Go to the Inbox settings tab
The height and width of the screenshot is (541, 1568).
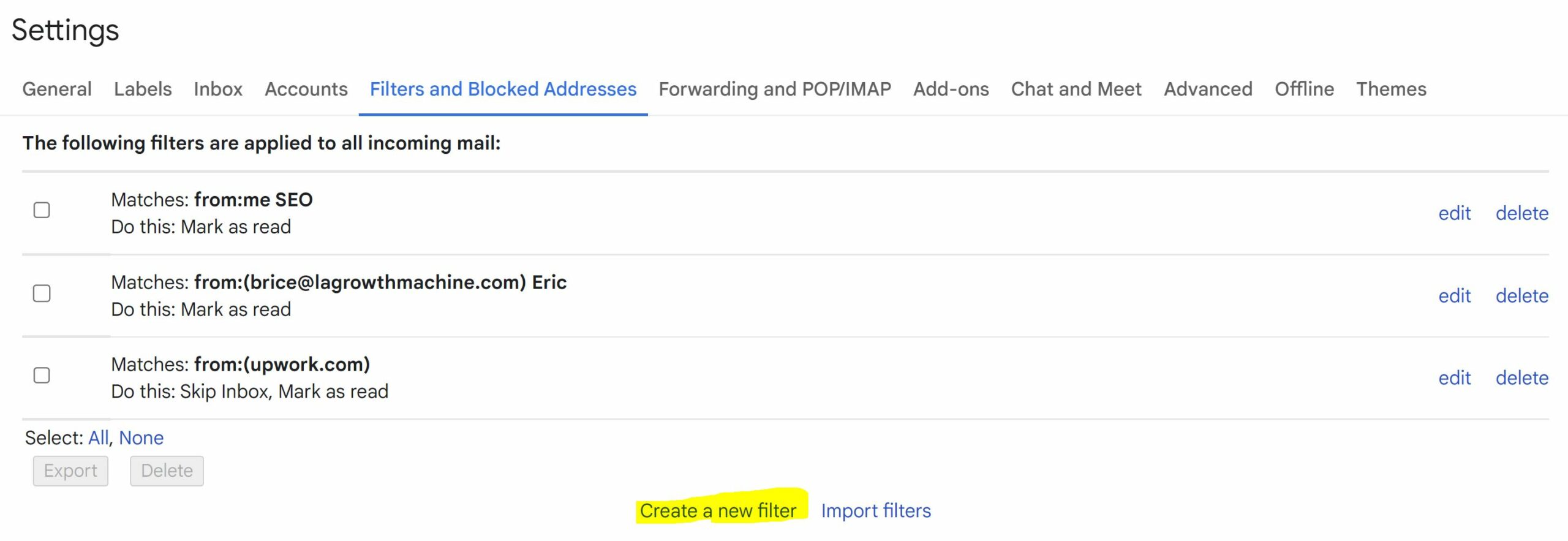[218, 89]
